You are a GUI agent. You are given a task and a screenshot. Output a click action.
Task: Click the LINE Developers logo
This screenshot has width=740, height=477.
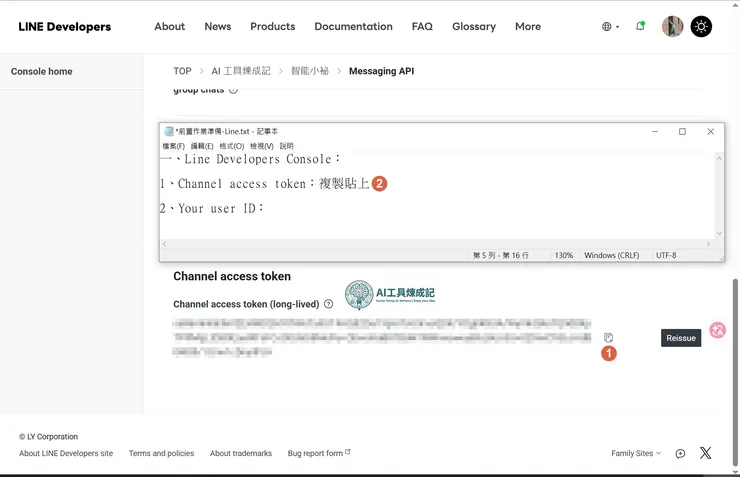tap(65, 27)
